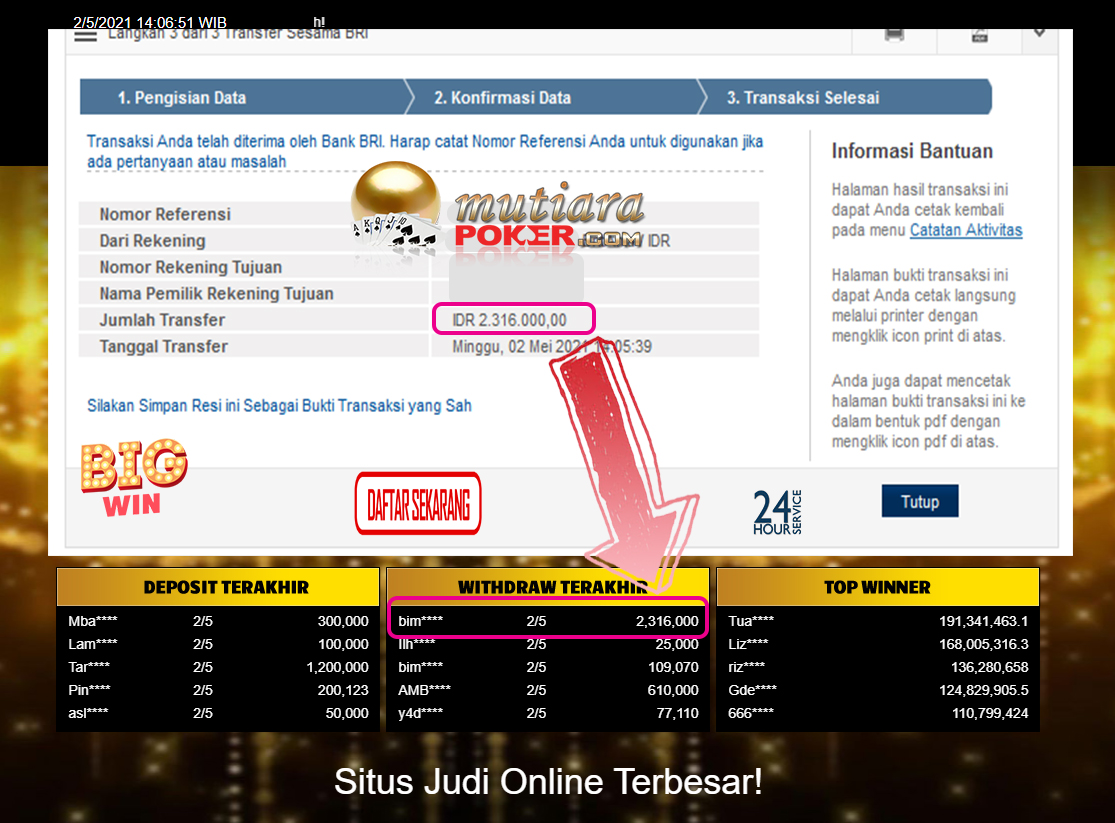Screen dimensions: 1115x823
Task: Click the 'Nomor Rekening Tujuan' label
Action: click(191, 267)
